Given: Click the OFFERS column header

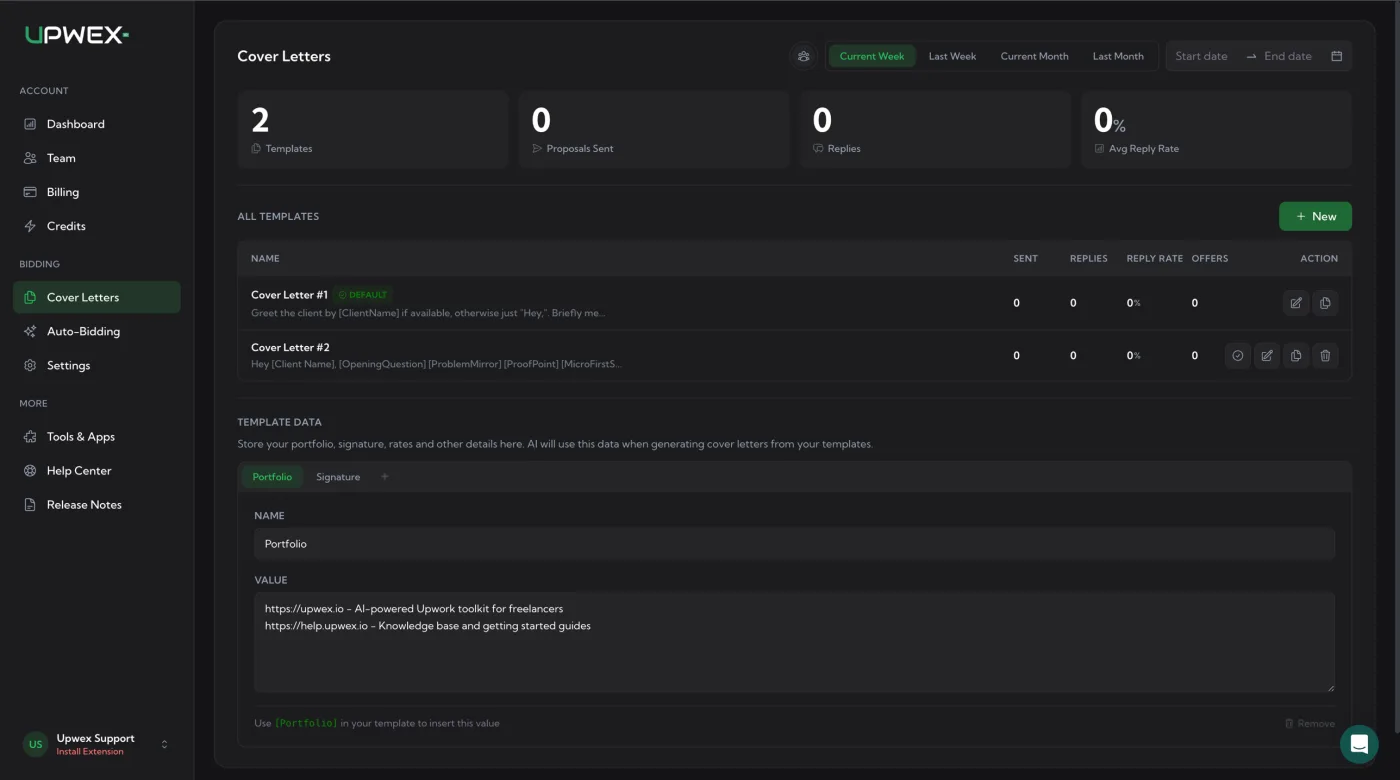Looking at the screenshot, I should click(x=1210, y=258).
